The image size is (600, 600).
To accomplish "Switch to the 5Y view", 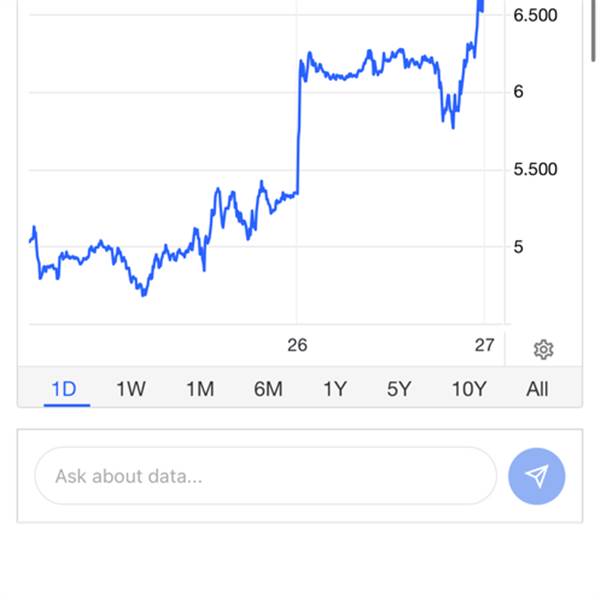I will tap(399, 388).
